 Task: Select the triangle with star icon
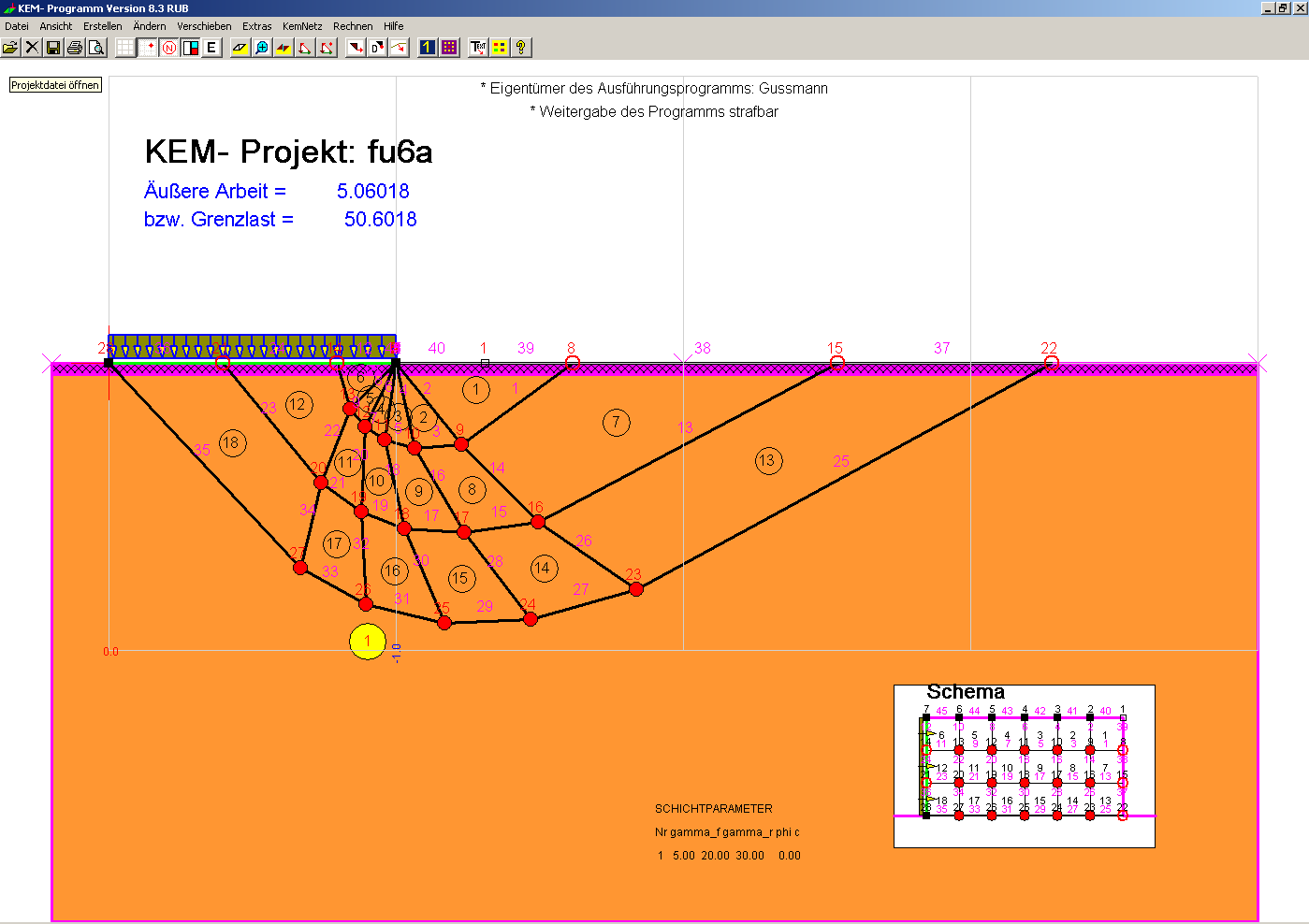(327, 47)
